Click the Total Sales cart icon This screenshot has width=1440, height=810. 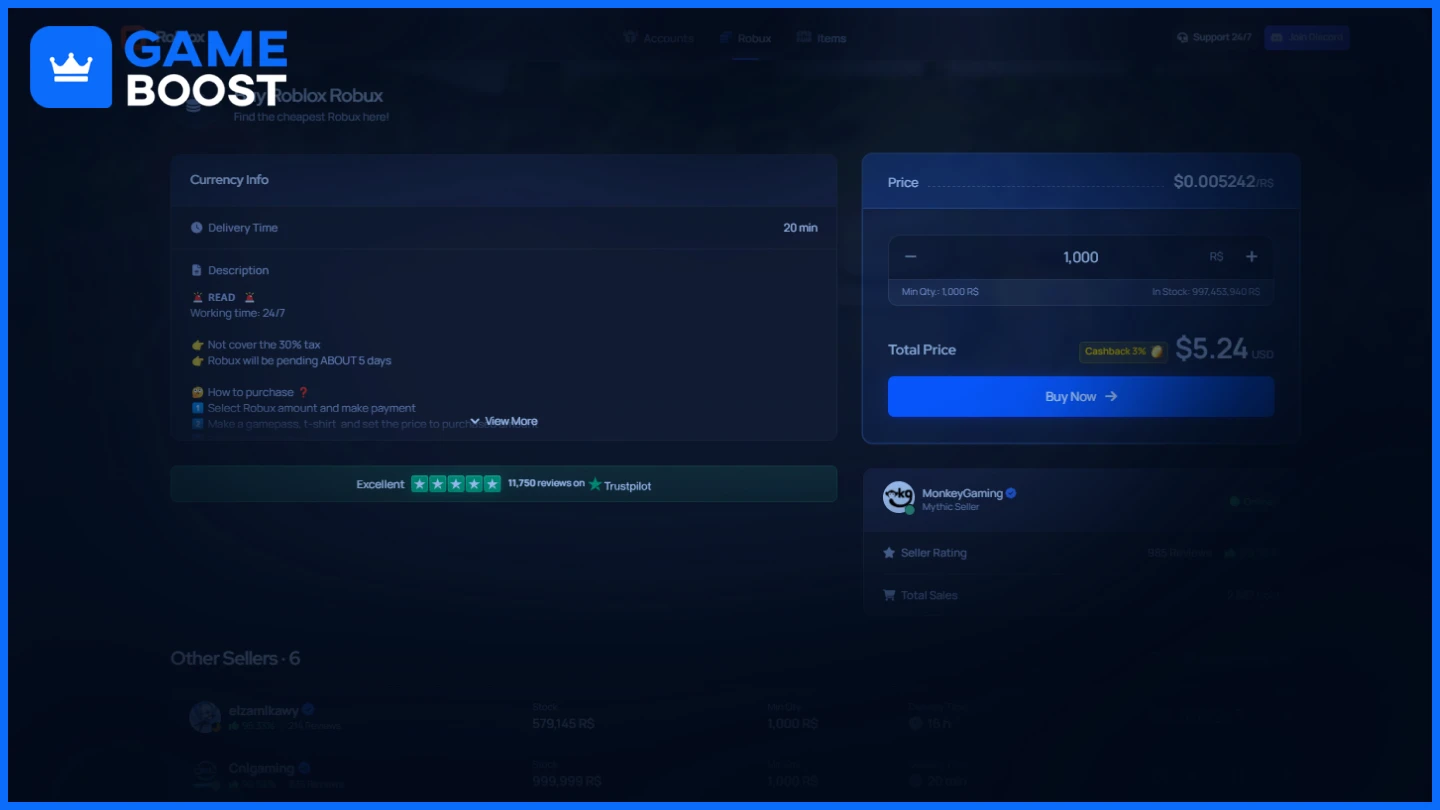(889, 595)
